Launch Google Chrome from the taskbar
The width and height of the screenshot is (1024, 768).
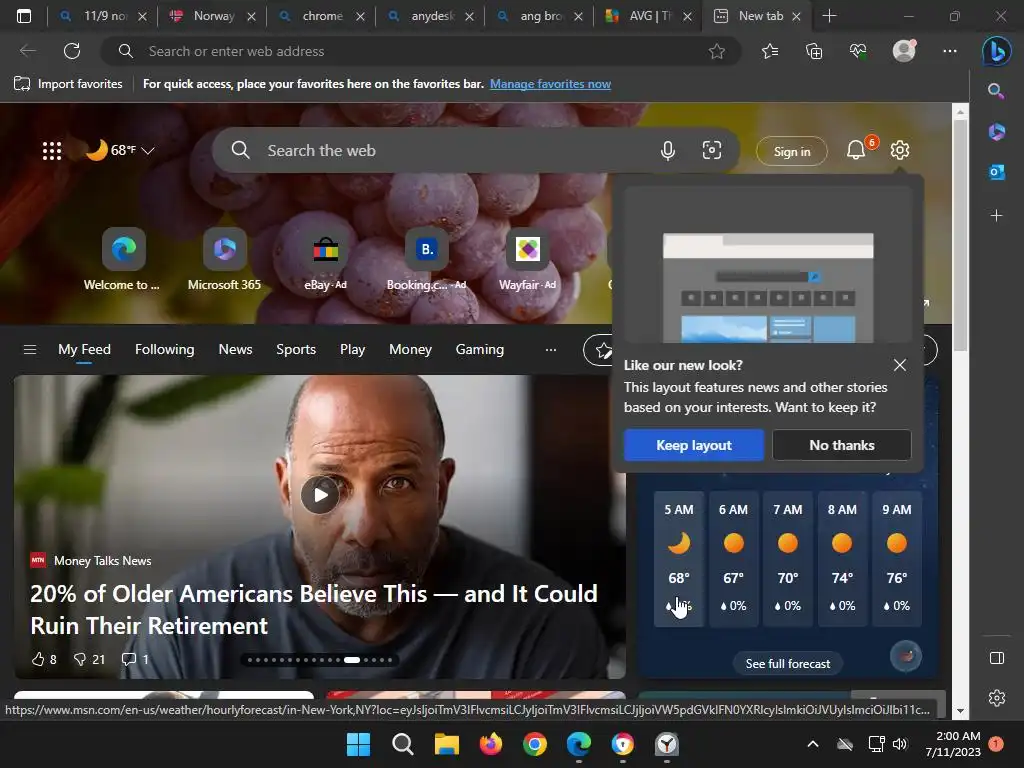pos(535,744)
